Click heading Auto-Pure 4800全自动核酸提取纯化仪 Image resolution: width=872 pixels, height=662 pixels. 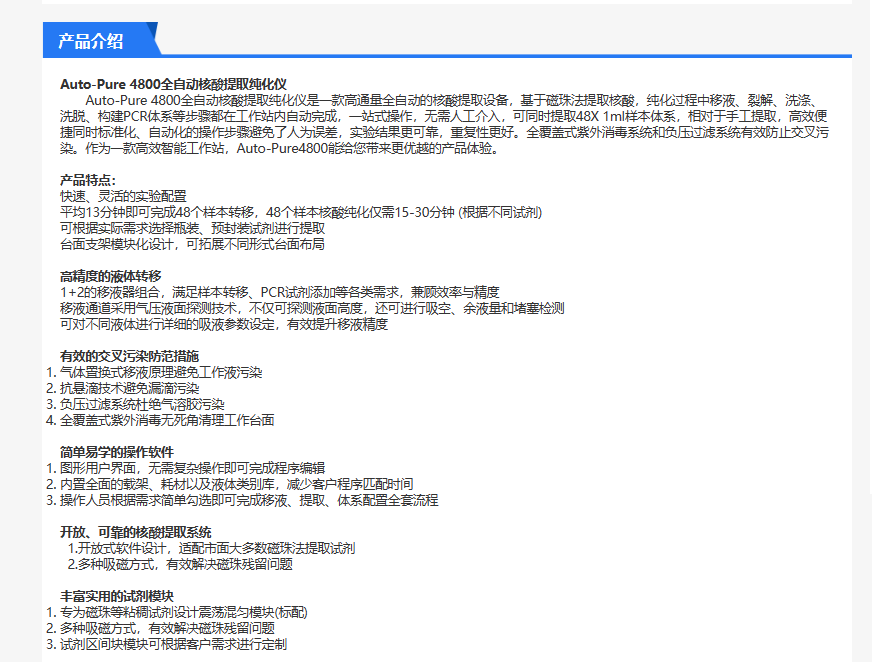click(174, 85)
